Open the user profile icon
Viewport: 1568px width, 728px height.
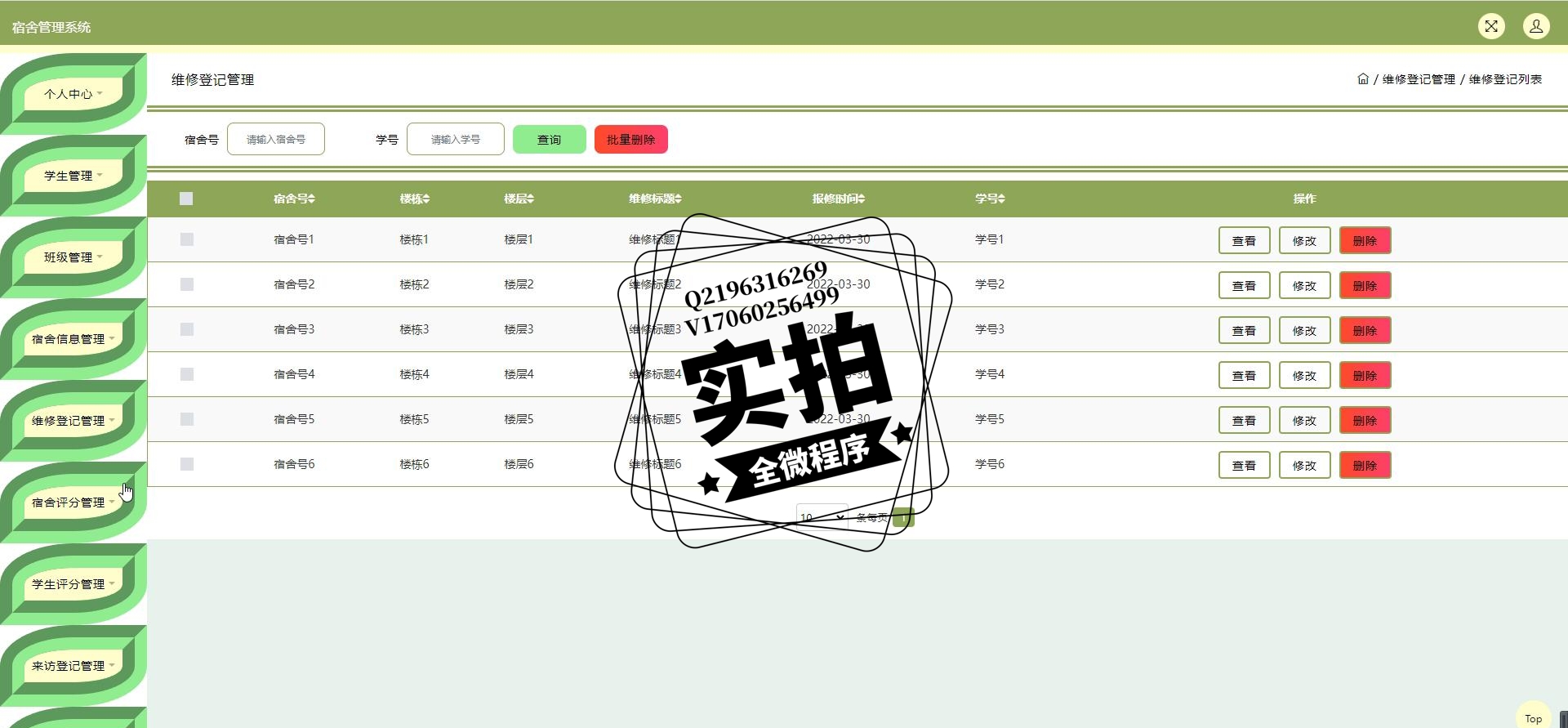coord(1536,26)
